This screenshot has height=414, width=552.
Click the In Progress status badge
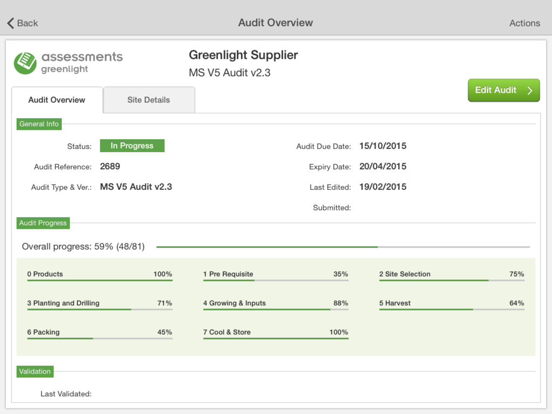(x=132, y=146)
